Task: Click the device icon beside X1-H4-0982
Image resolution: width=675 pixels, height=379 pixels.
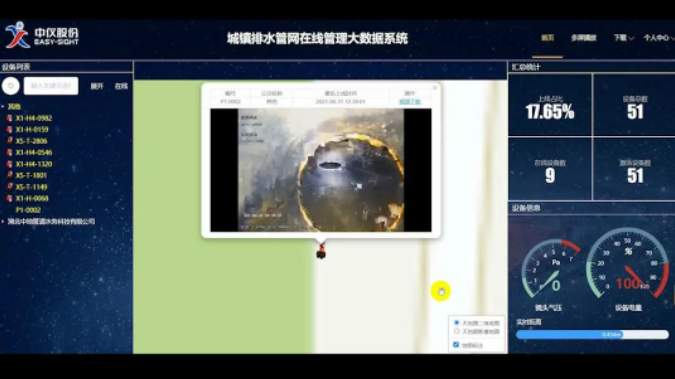Action: (x=9, y=118)
